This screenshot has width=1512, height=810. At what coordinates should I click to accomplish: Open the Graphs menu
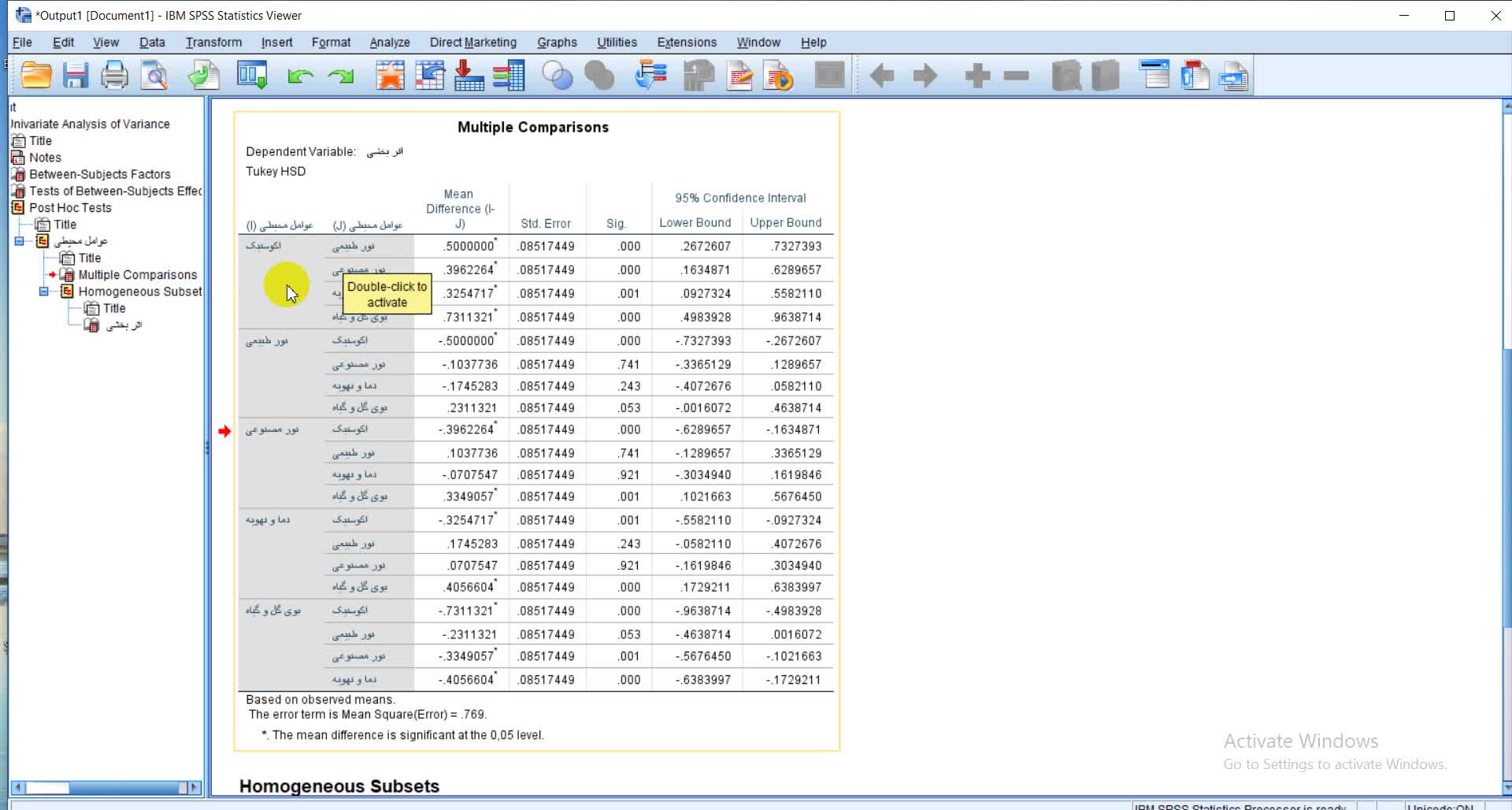point(557,43)
